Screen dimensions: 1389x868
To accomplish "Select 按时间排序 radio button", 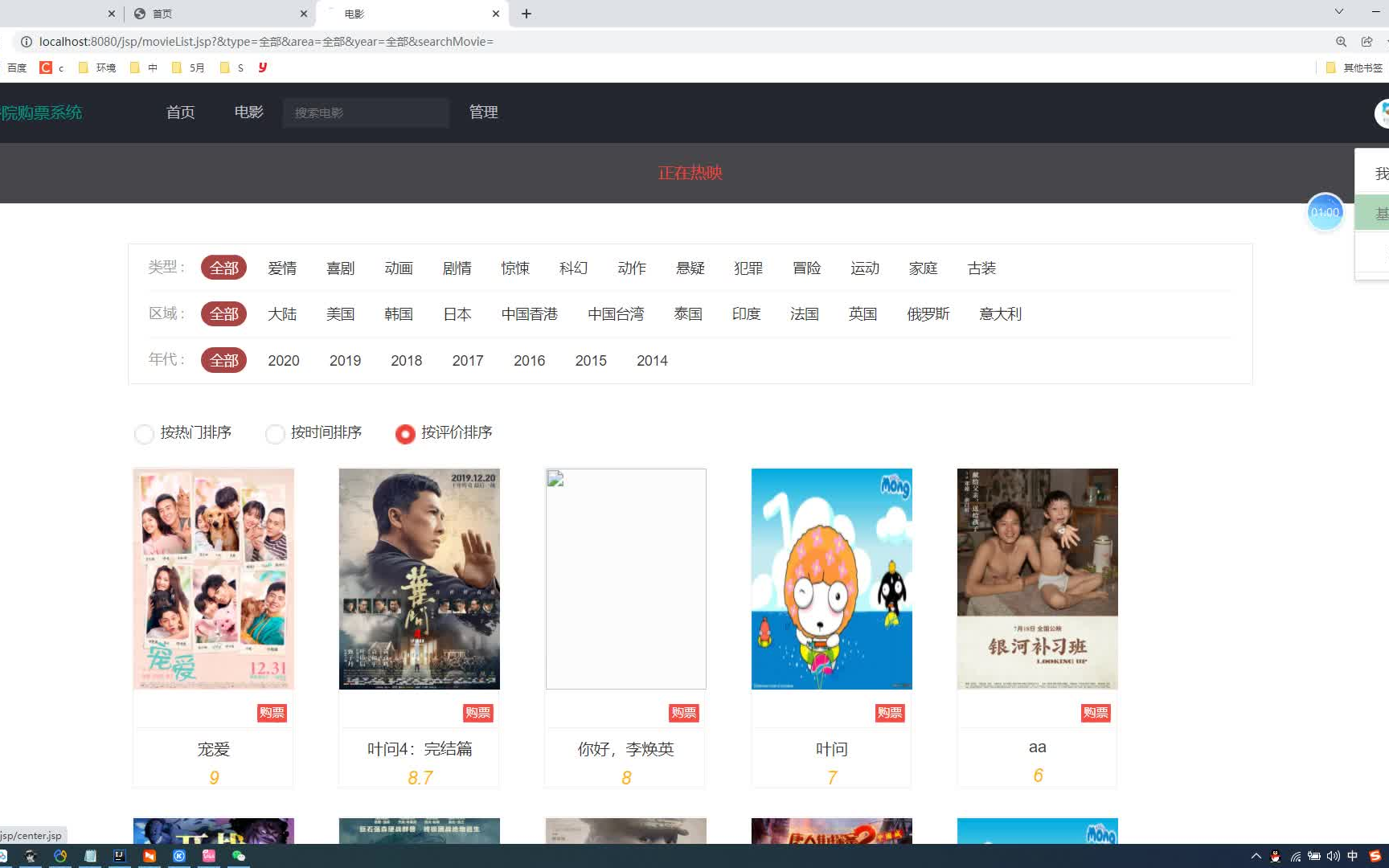I will tap(275, 434).
